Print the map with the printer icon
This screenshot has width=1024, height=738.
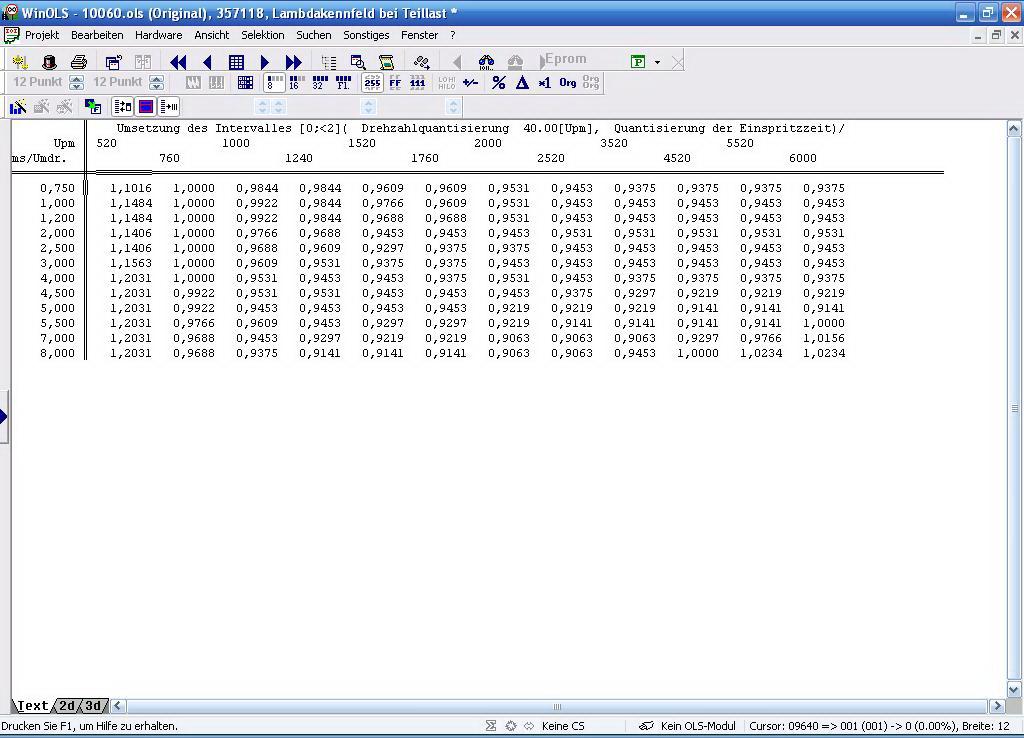point(79,62)
